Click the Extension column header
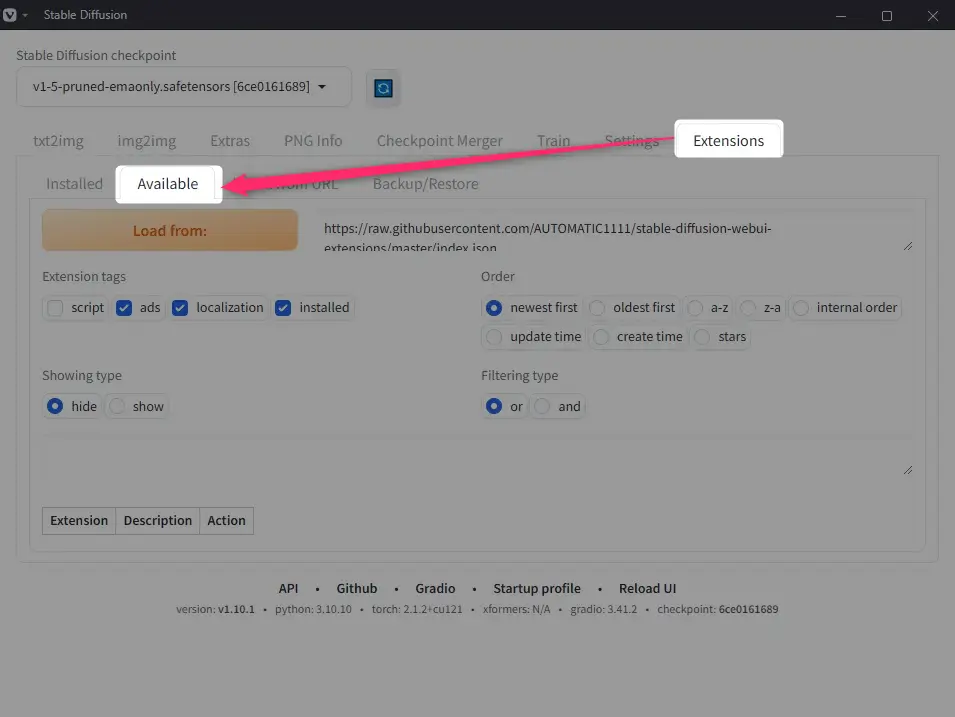This screenshot has height=717, width=955. pos(79,520)
